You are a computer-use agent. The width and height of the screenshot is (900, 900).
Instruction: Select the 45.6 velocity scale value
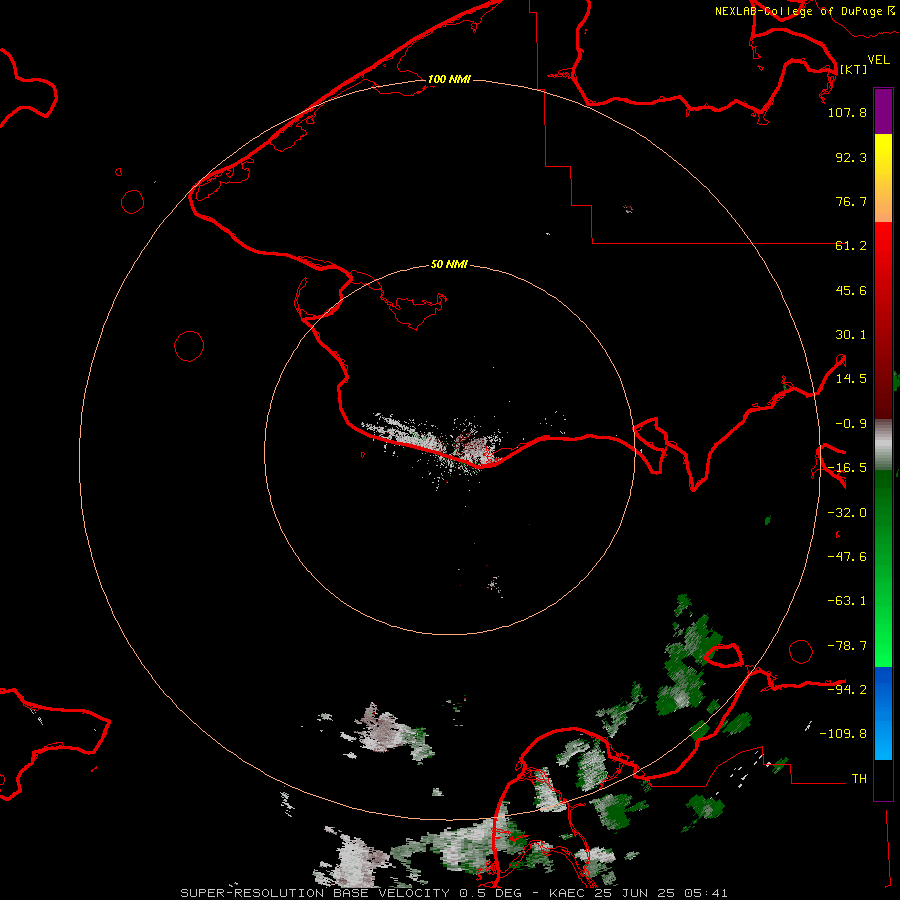pos(851,290)
